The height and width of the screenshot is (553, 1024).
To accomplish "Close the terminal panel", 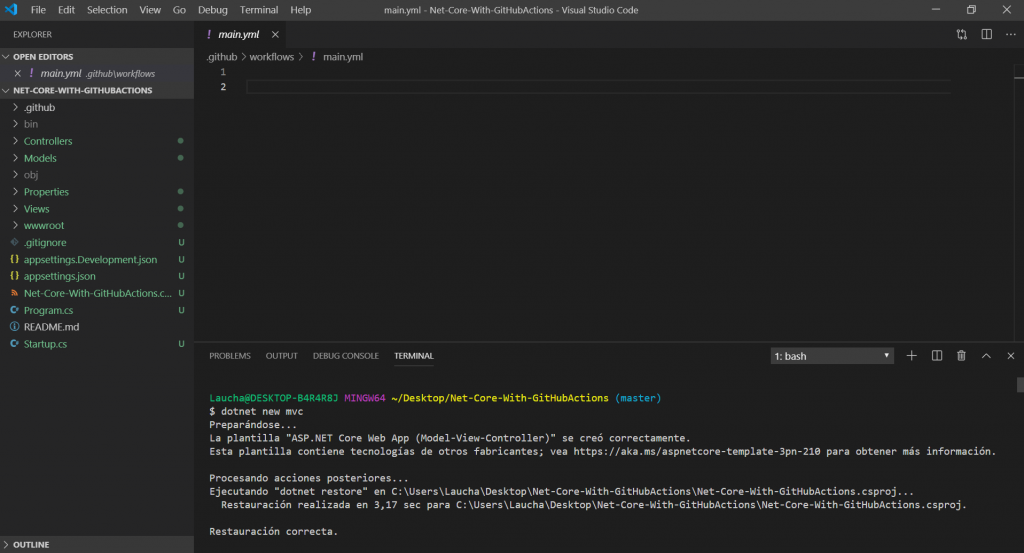I will [1010, 356].
